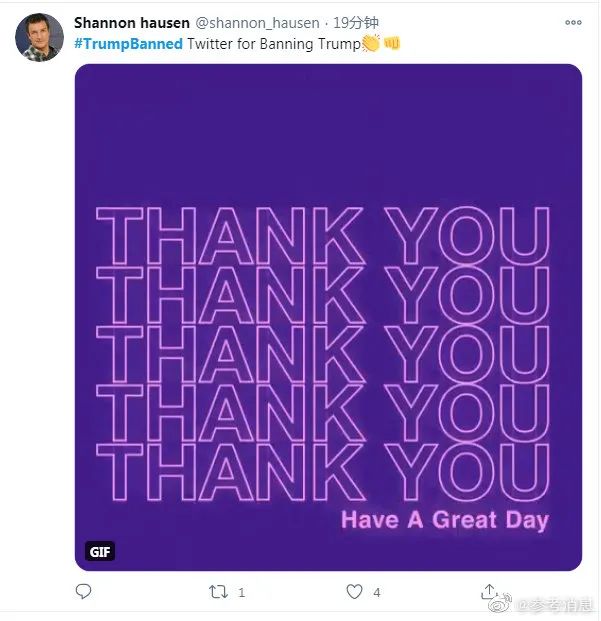Click the retweet count of 1
Image resolution: width=601 pixels, height=621 pixels.
click(x=242, y=592)
